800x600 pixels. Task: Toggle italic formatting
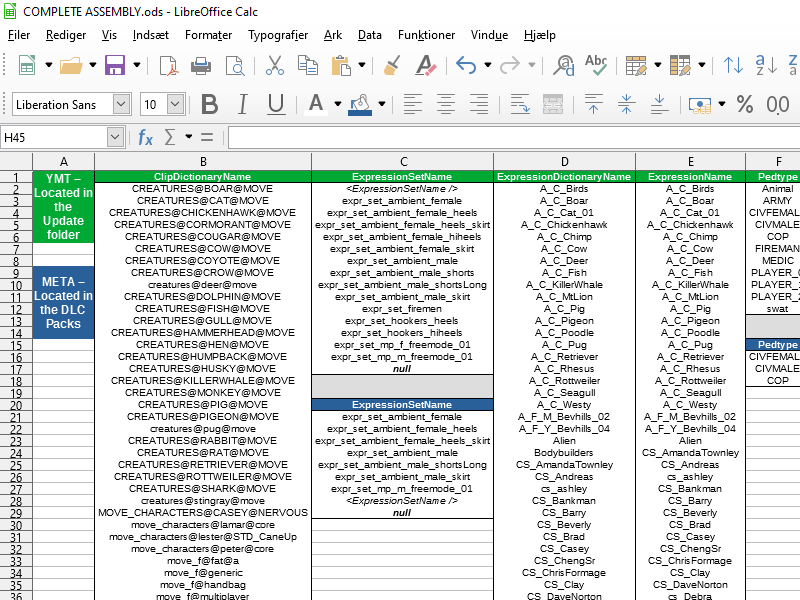click(242, 104)
